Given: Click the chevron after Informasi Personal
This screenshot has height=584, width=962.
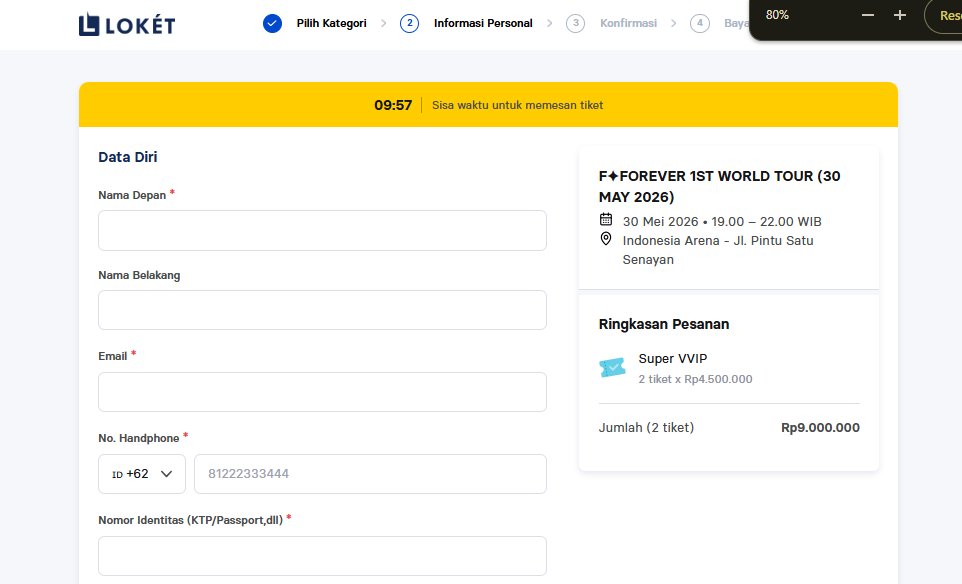Looking at the screenshot, I should (x=549, y=23).
